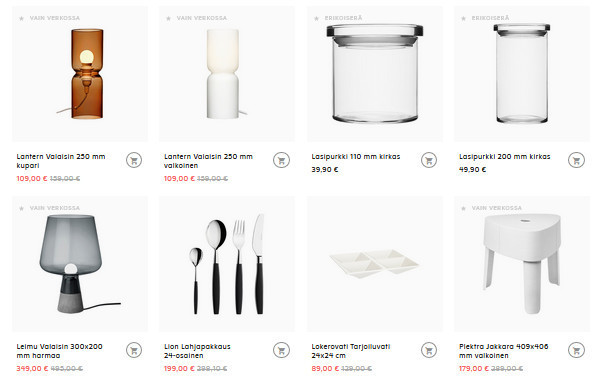The width and height of the screenshot is (601, 390).
Task: Open the Lokerovati serving dish image
Action: (374, 264)
